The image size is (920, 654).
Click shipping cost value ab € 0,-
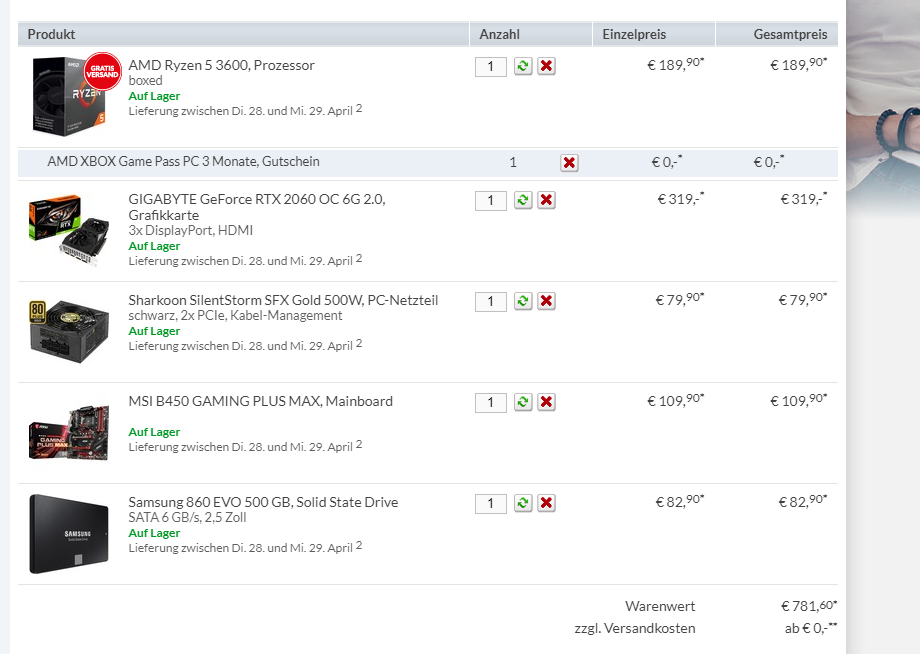tap(811, 628)
